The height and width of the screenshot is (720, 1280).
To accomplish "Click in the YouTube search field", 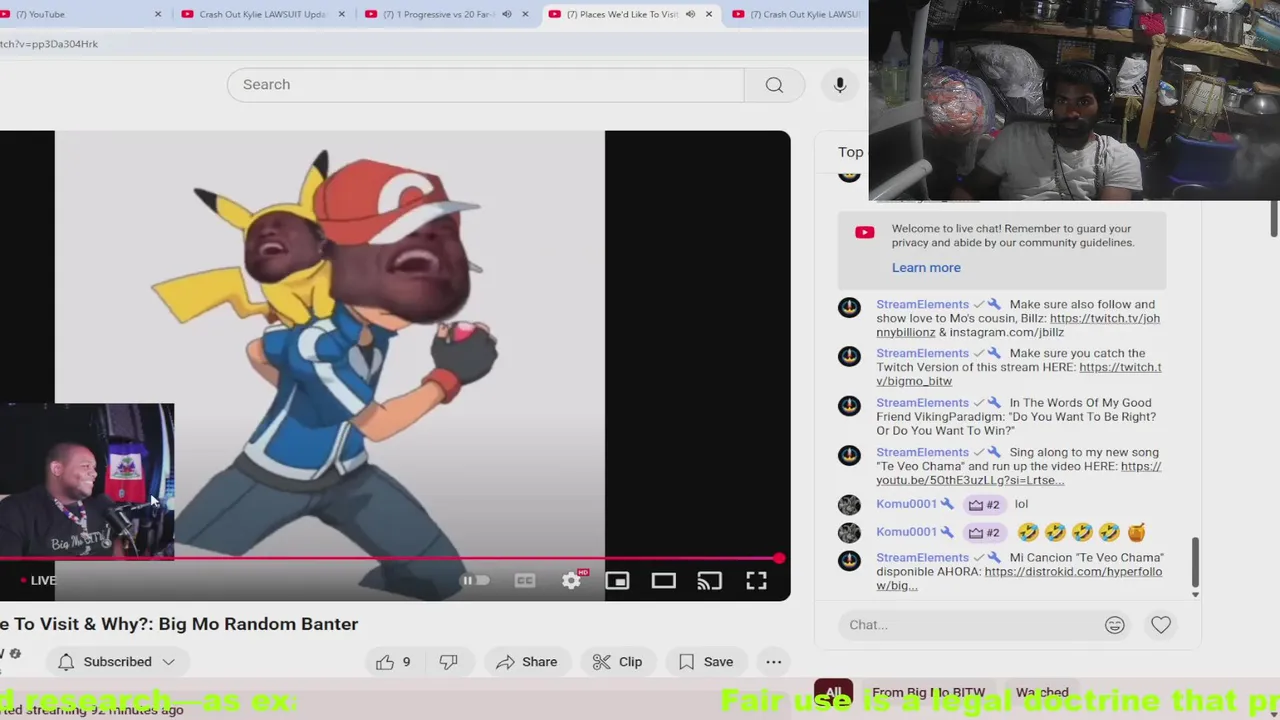I will point(485,85).
